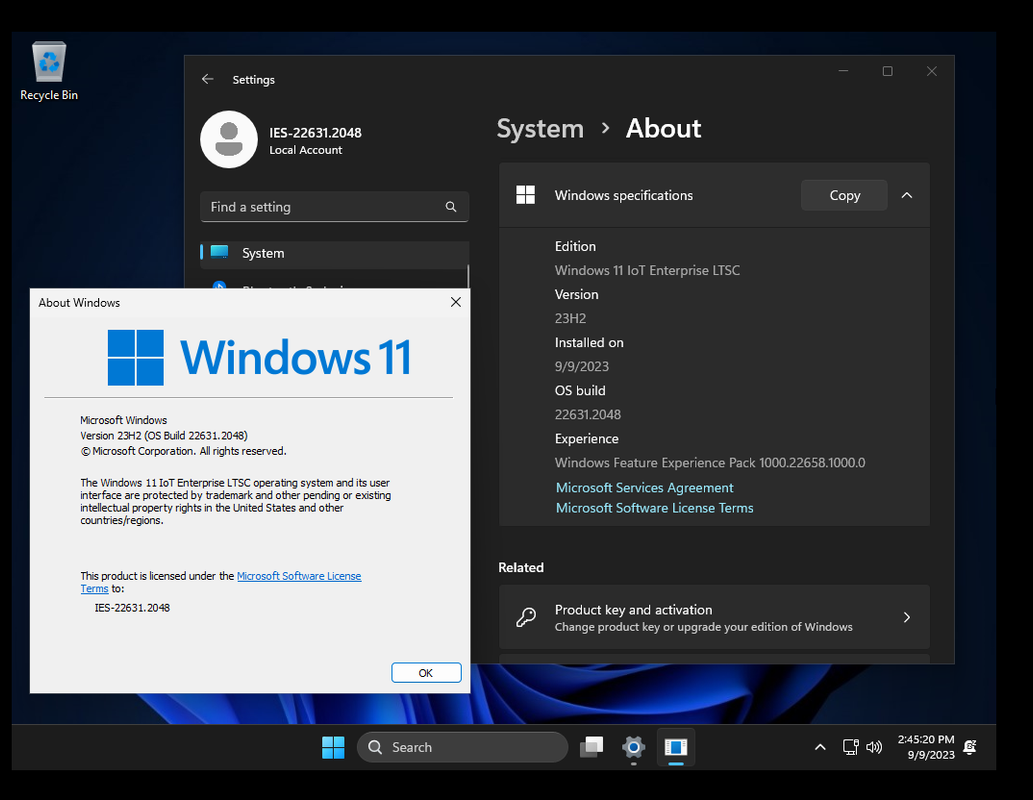Screen dimensions: 1033x800
Task: Minimize the Settings window
Action: point(843,71)
